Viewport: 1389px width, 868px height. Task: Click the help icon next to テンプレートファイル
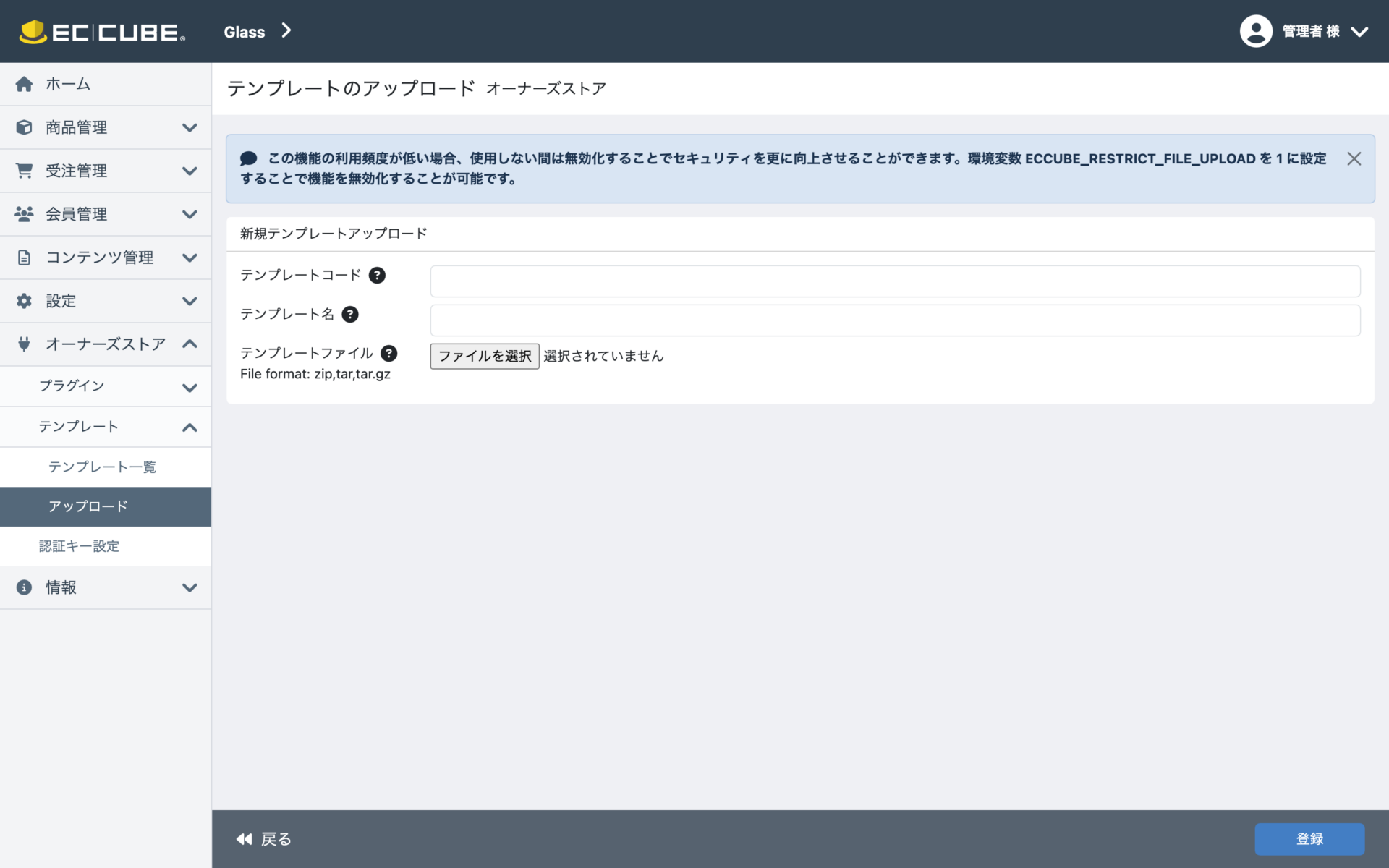[x=389, y=354]
